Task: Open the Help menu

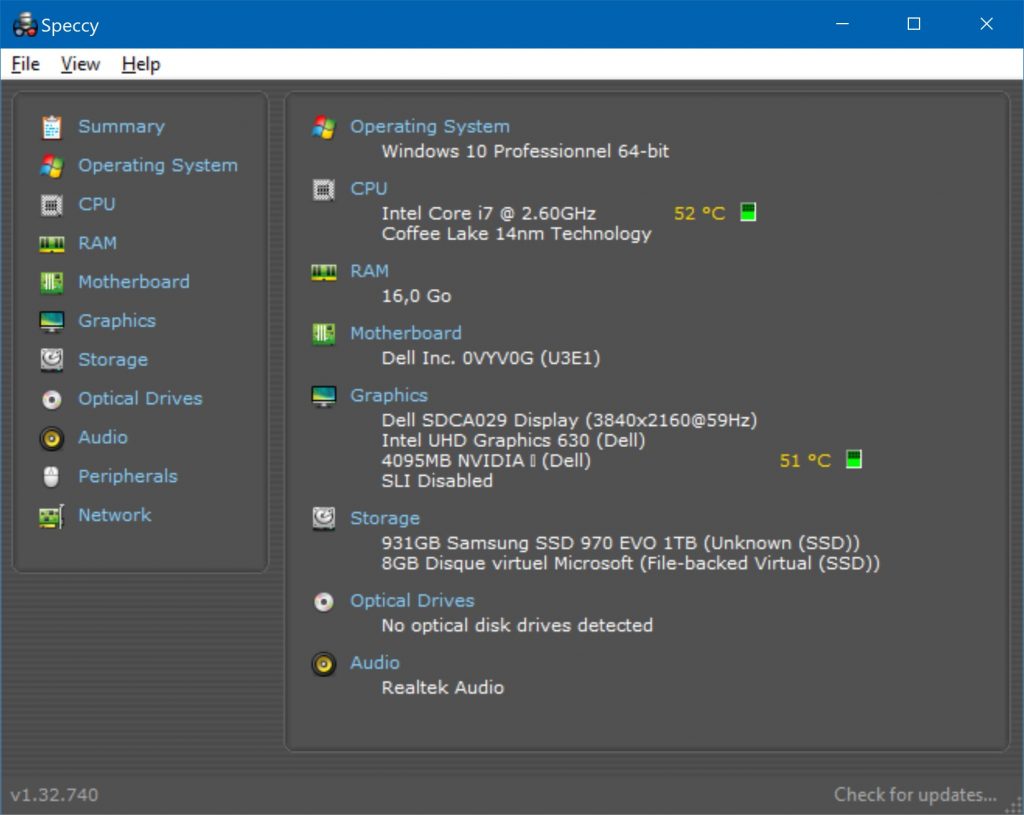Action: [141, 64]
